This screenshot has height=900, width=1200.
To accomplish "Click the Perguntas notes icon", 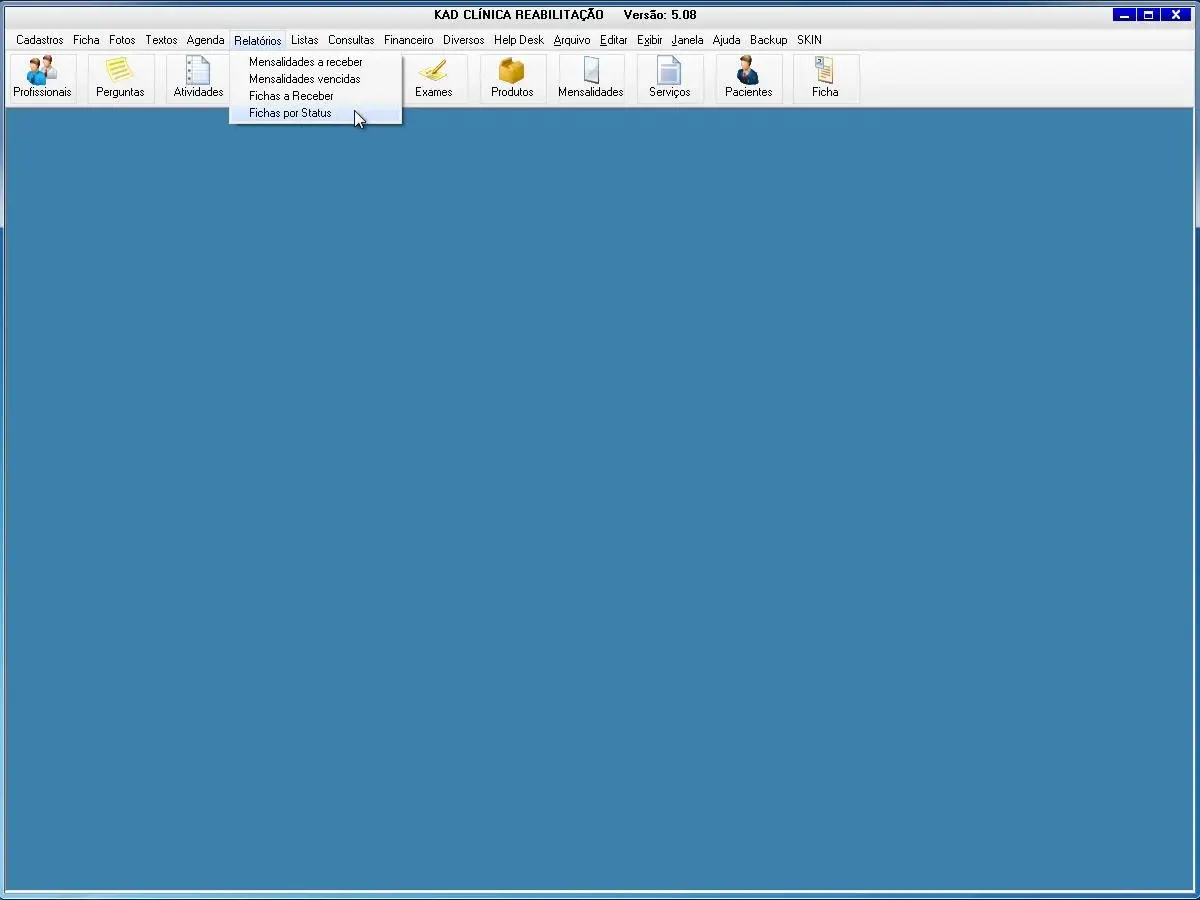I will coord(120,78).
